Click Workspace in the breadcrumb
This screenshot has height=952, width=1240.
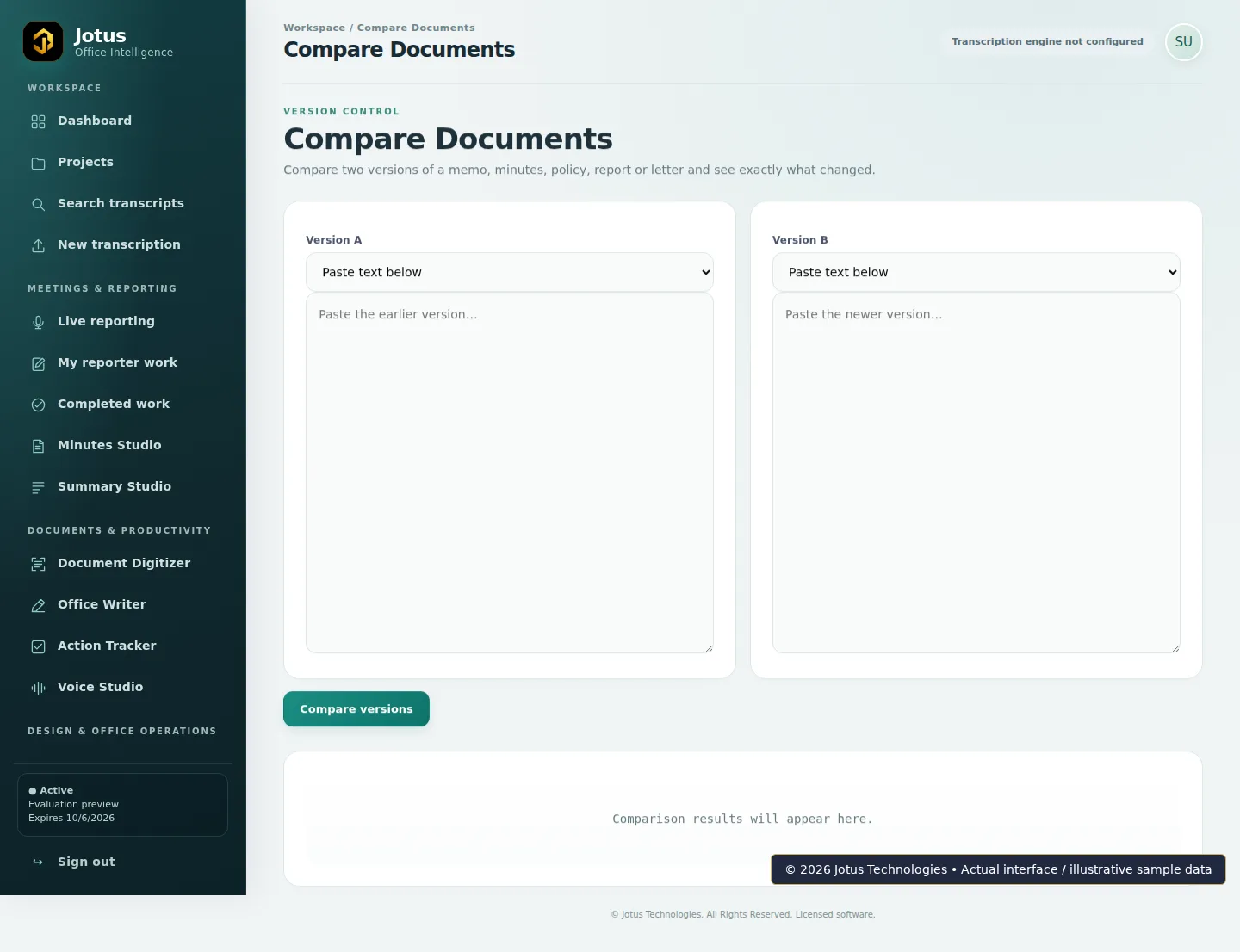click(314, 28)
